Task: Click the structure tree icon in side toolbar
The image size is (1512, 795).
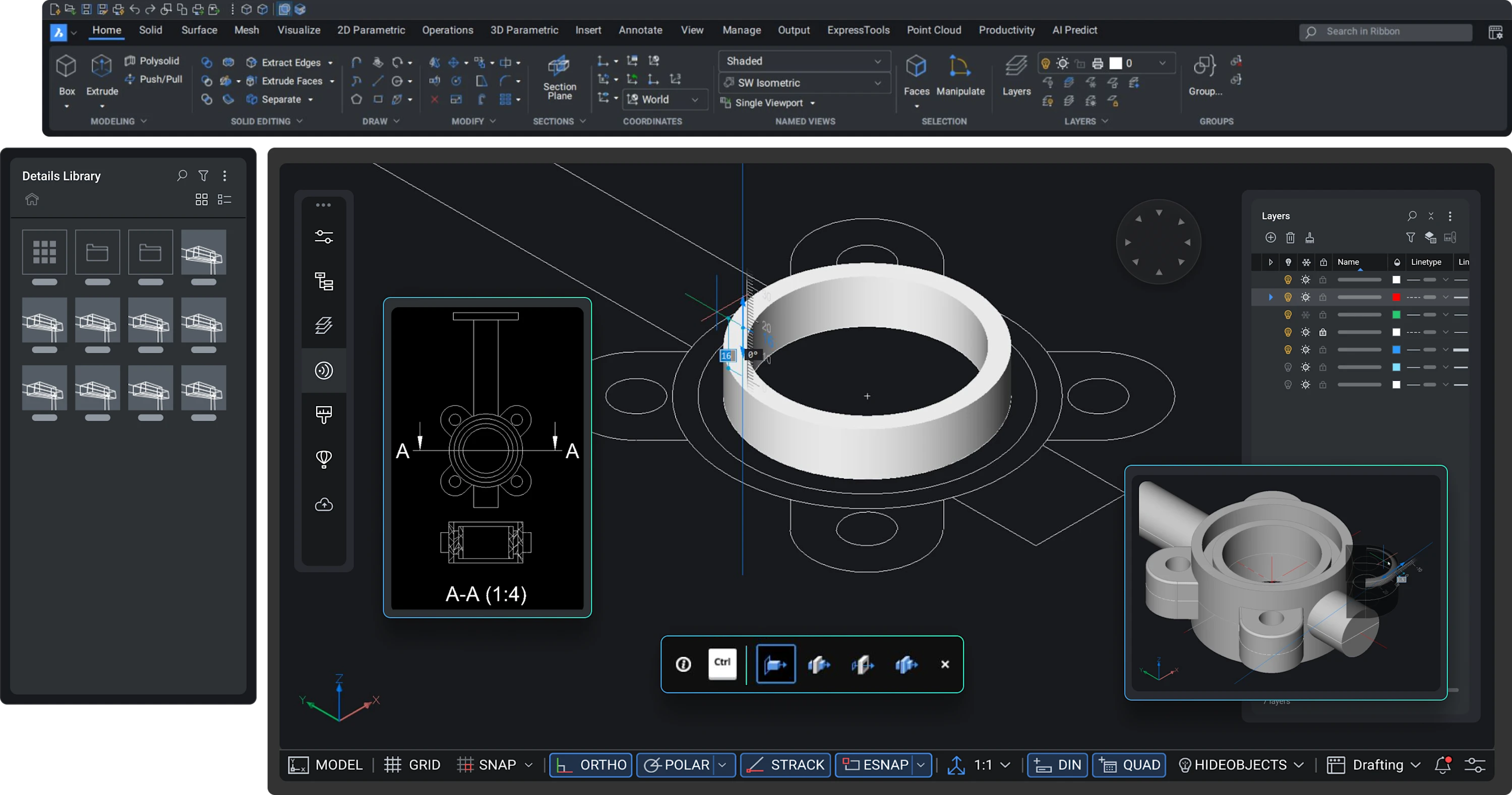Action: [x=323, y=282]
